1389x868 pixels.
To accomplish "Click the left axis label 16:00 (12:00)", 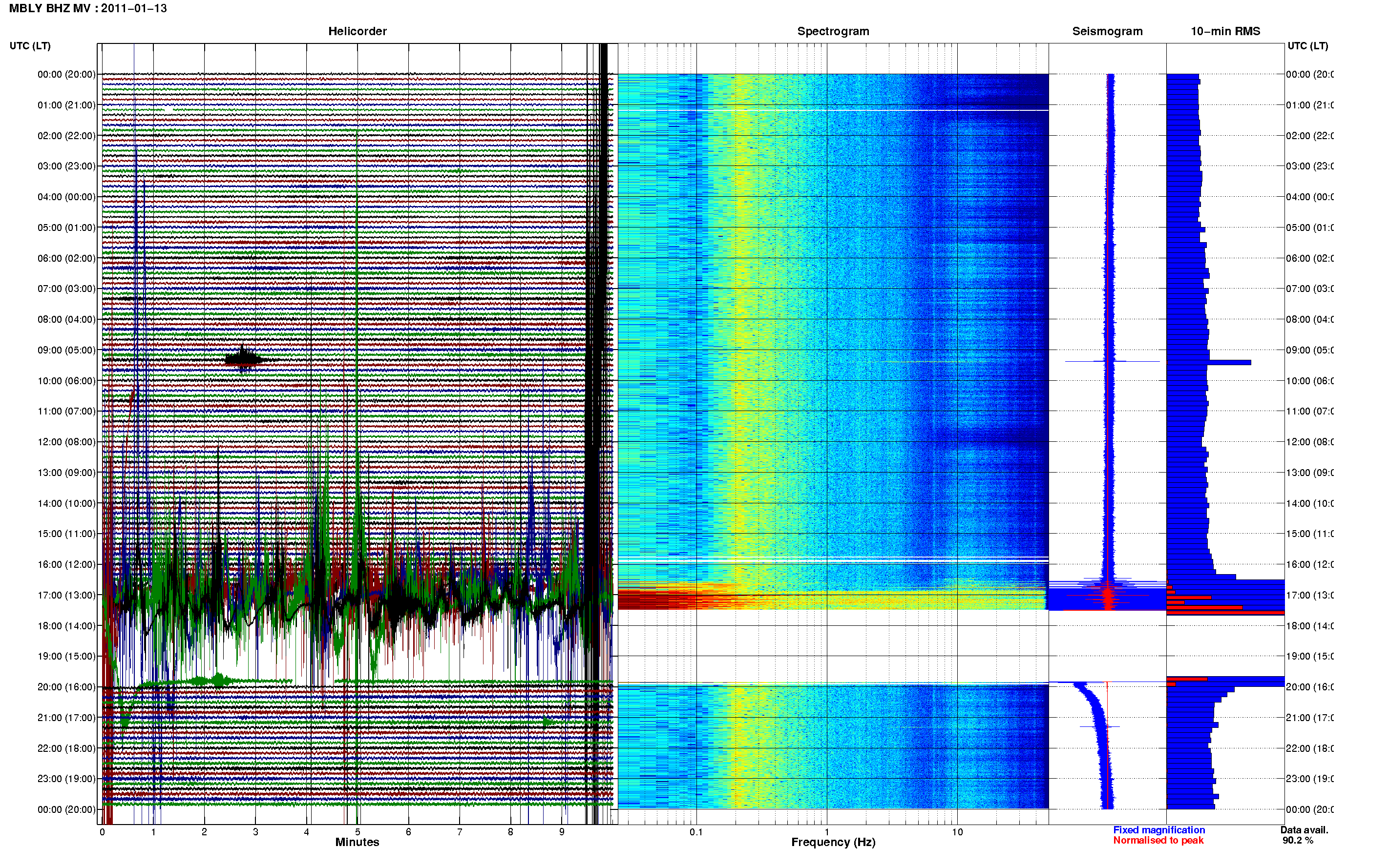I will [x=66, y=564].
